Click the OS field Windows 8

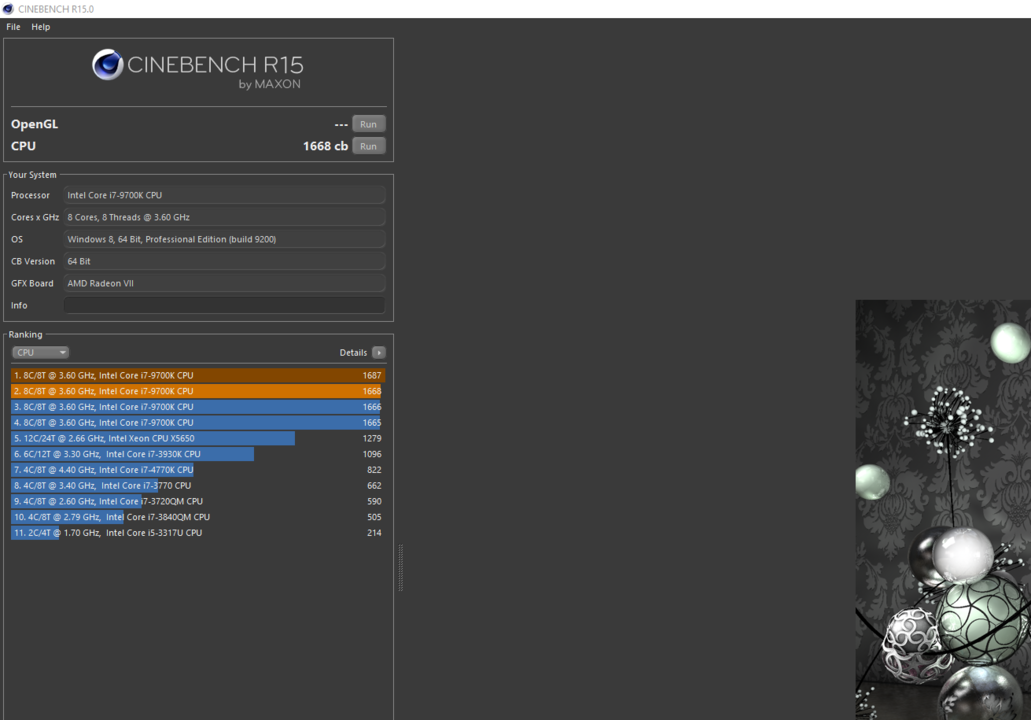(x=224, y=239)
